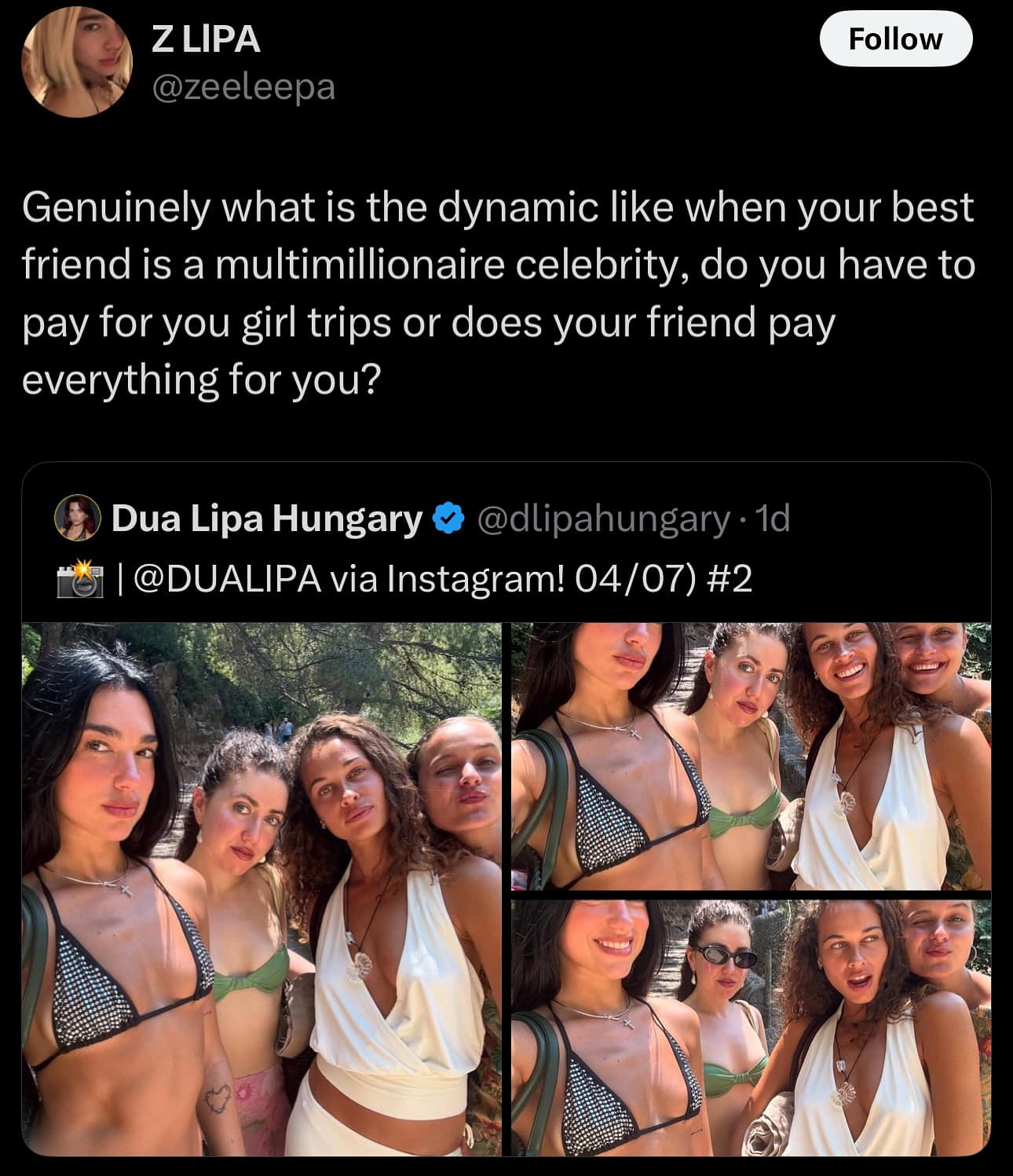Open the bottom-right photo with sunglasses
Image resolution: width=1013 pixels, height=1176 pixels.
pyautogui.click(x=751, y=1028)
